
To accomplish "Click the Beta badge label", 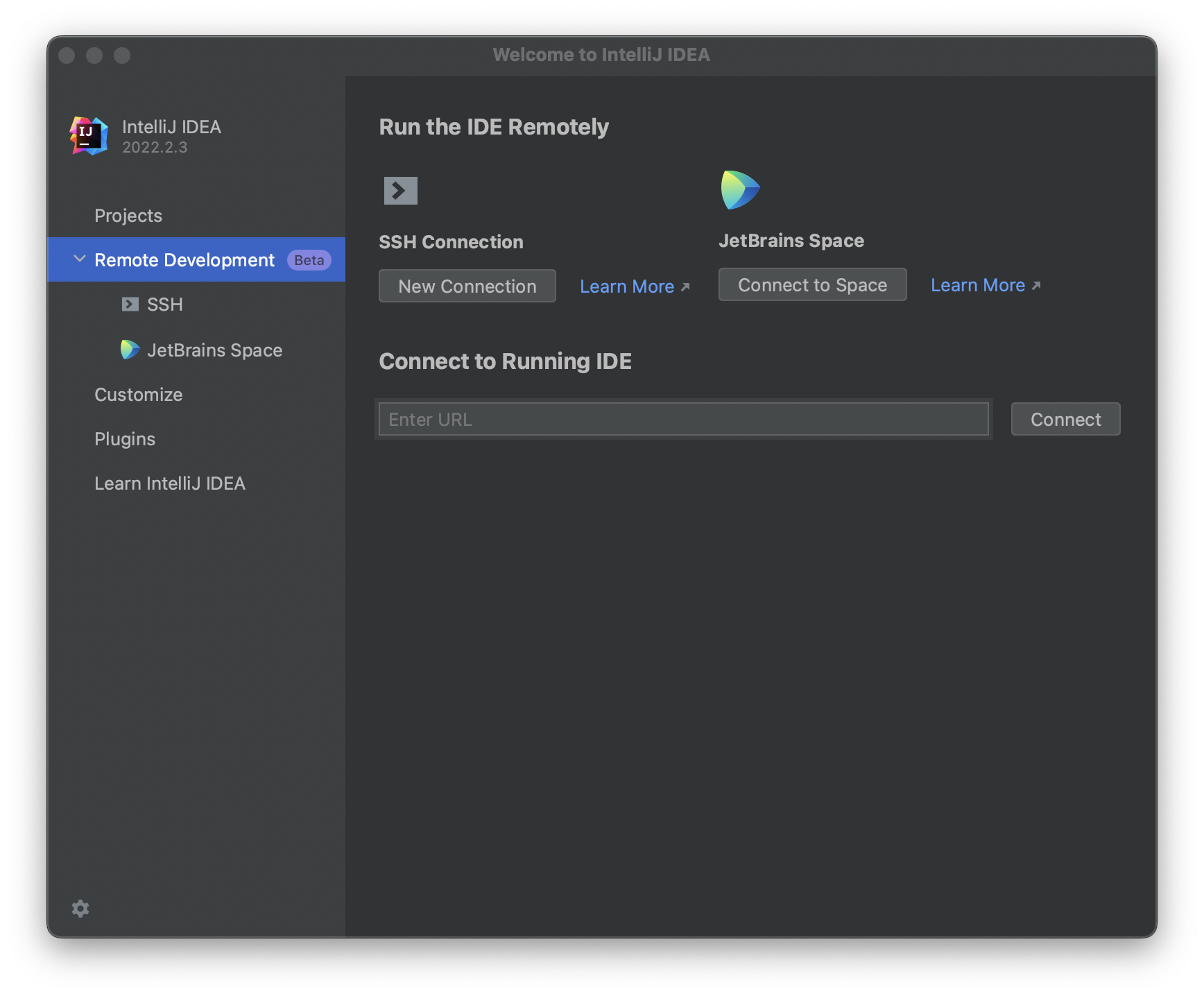I will (309, 259).
